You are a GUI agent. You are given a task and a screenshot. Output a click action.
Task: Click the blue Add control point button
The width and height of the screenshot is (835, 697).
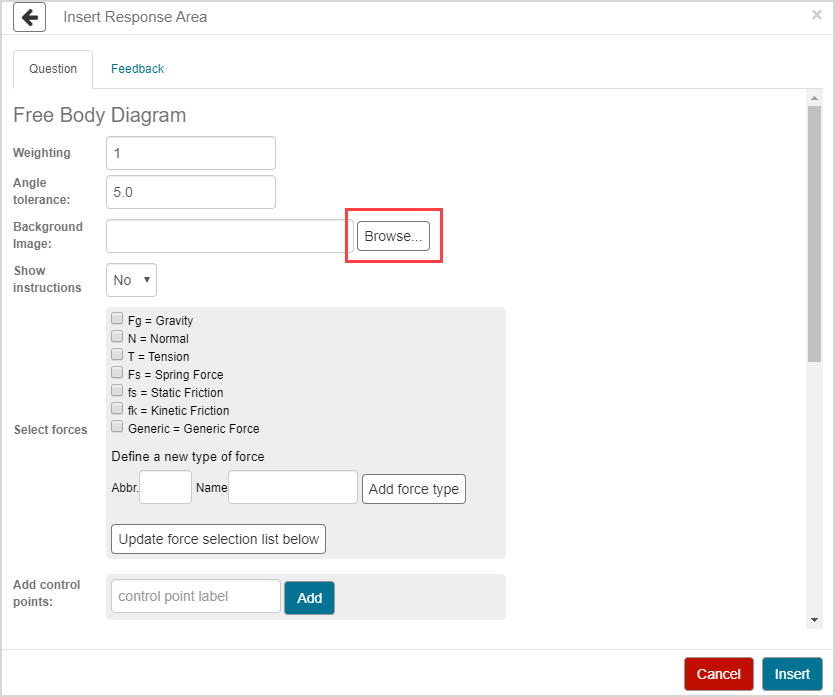click(x=309, y=597)
